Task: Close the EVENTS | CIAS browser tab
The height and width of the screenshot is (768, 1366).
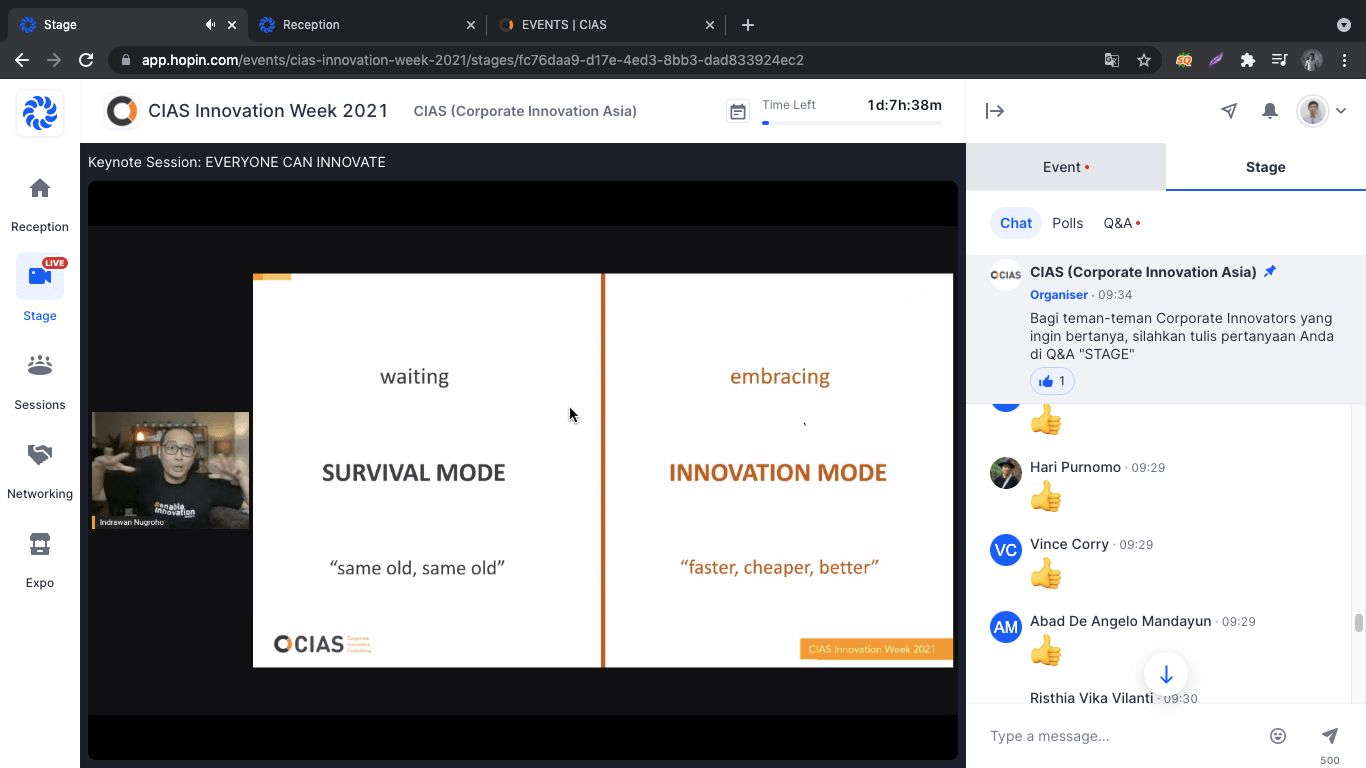Action: [x=710, y=25]
